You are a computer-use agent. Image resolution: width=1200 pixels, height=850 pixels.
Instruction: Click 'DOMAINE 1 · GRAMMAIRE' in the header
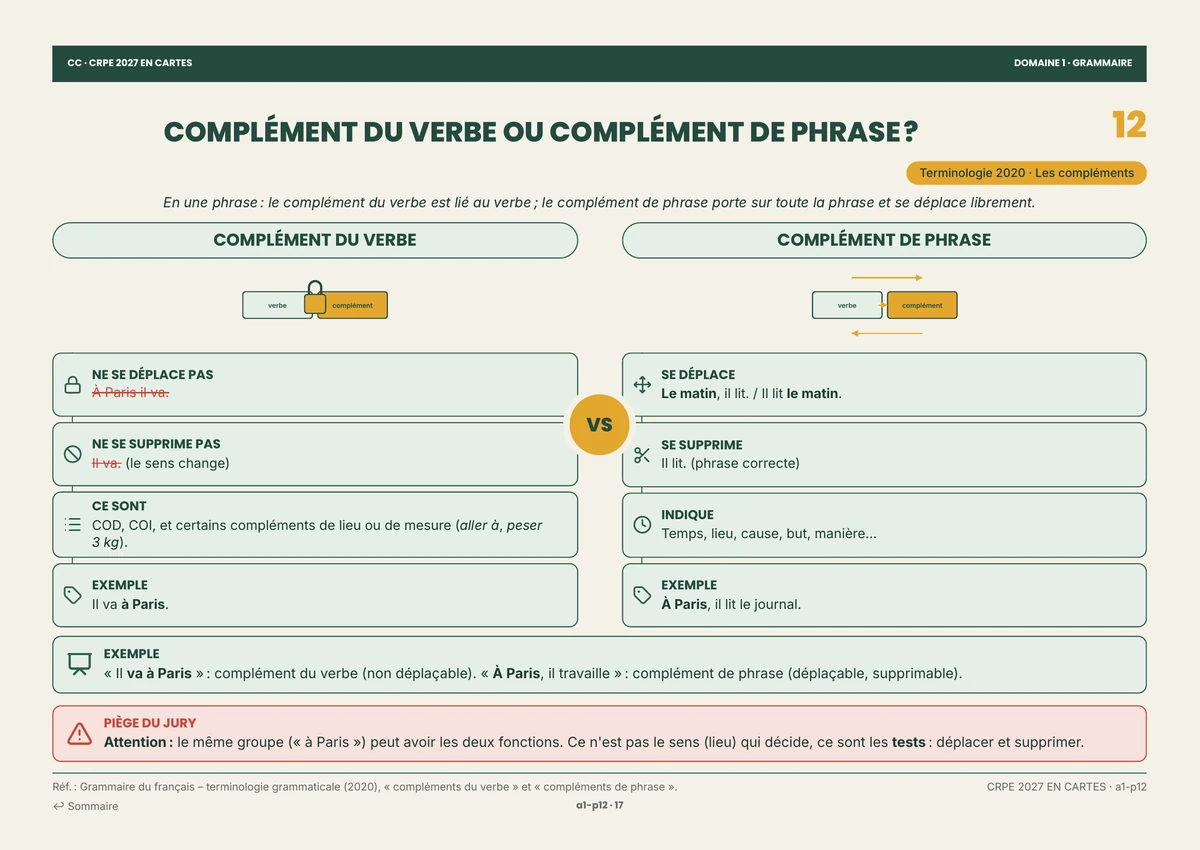pos(1073,63)
